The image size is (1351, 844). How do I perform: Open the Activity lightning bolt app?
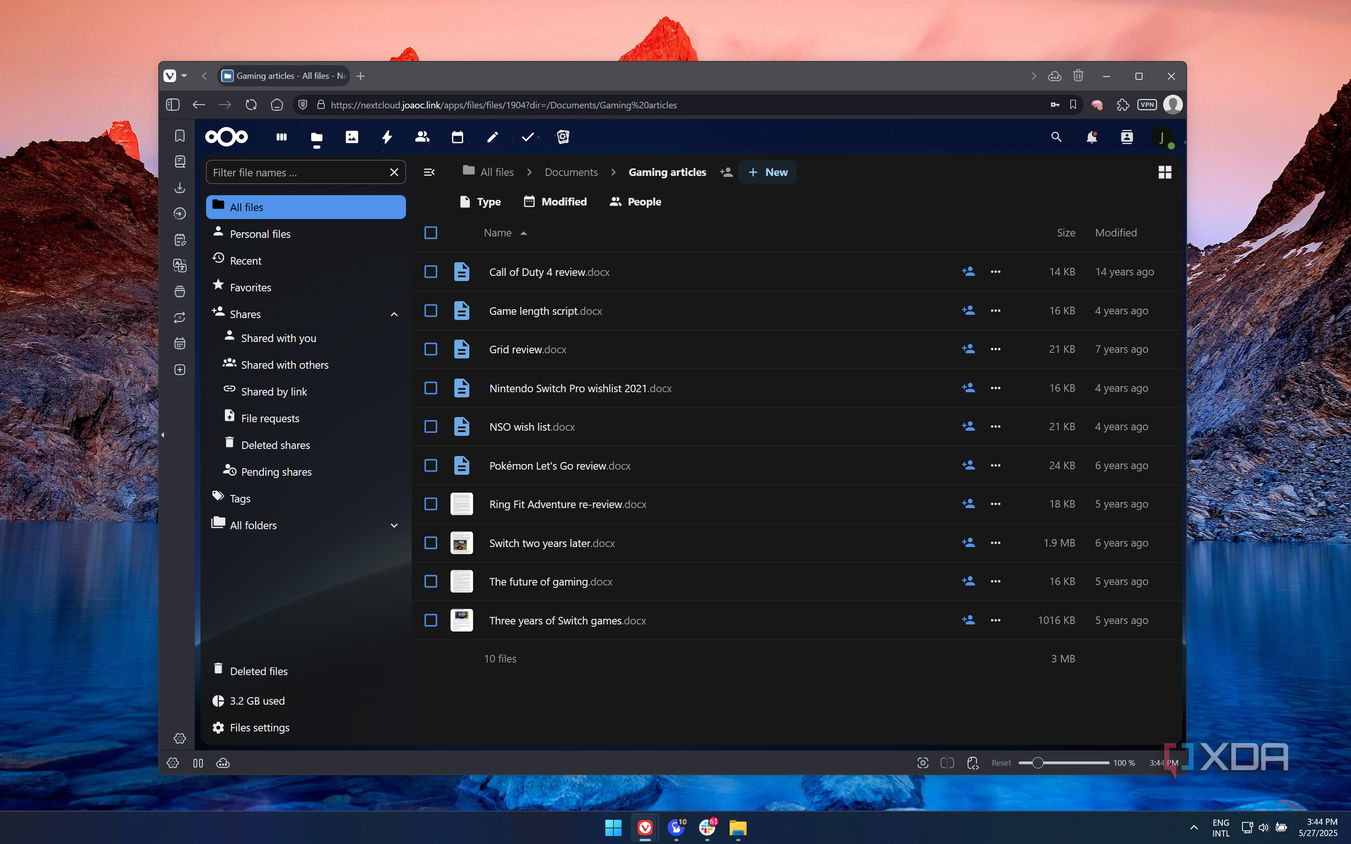[387, 137]
